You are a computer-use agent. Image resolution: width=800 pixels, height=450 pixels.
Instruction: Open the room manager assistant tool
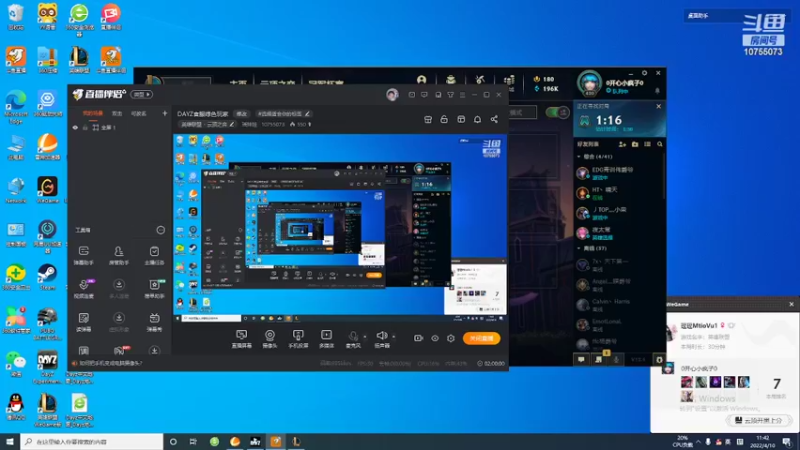(119, 255)
